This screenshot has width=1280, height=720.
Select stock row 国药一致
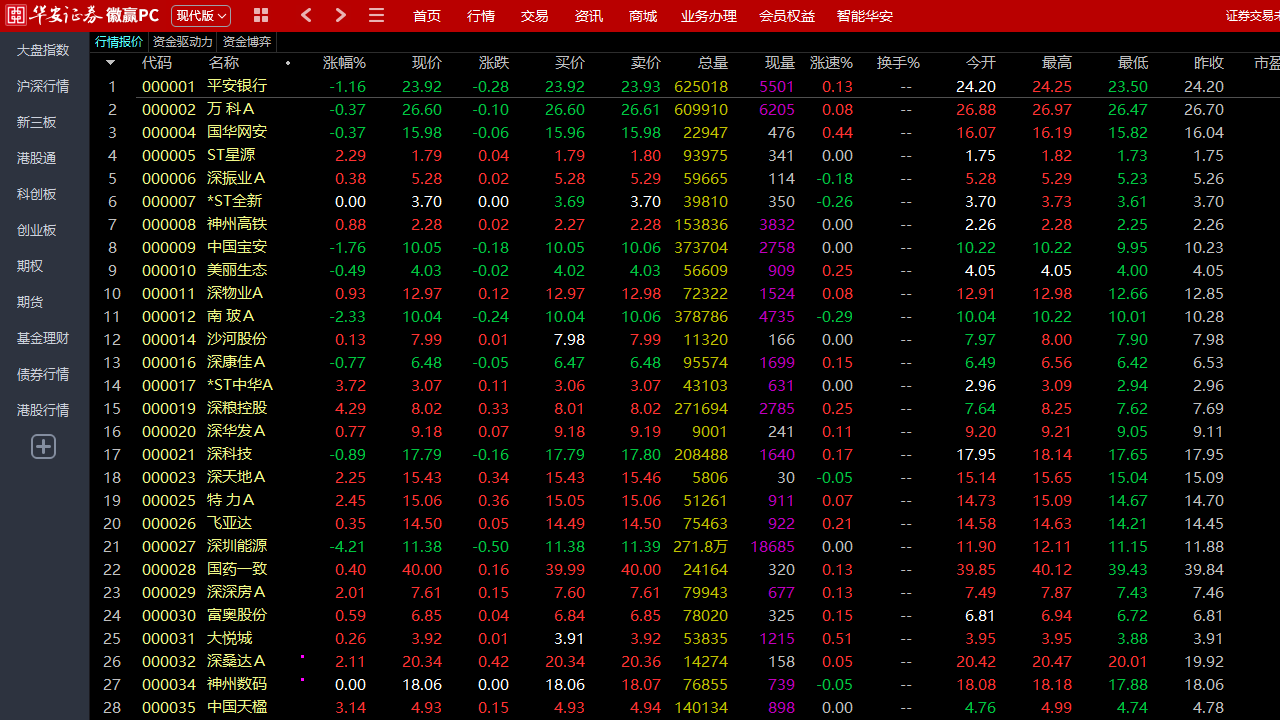click(x=685, y=569)
